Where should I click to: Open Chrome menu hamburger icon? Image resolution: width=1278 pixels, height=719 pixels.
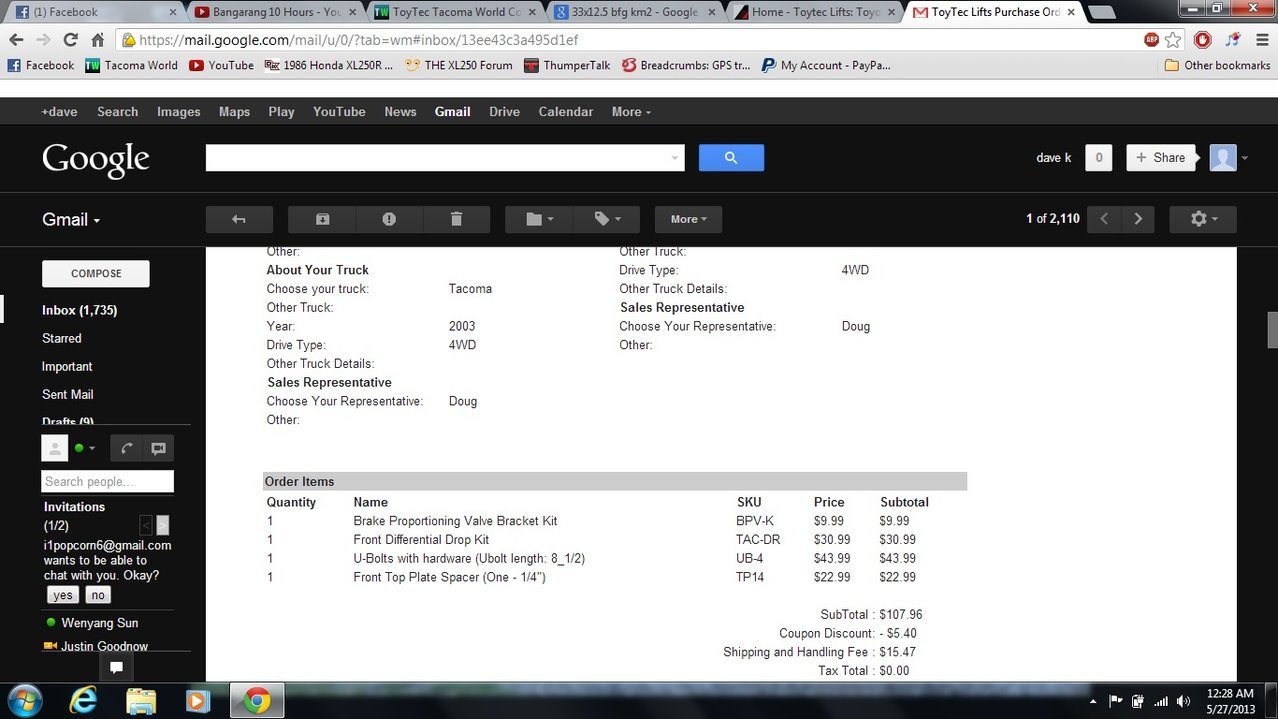point(1261,40)
